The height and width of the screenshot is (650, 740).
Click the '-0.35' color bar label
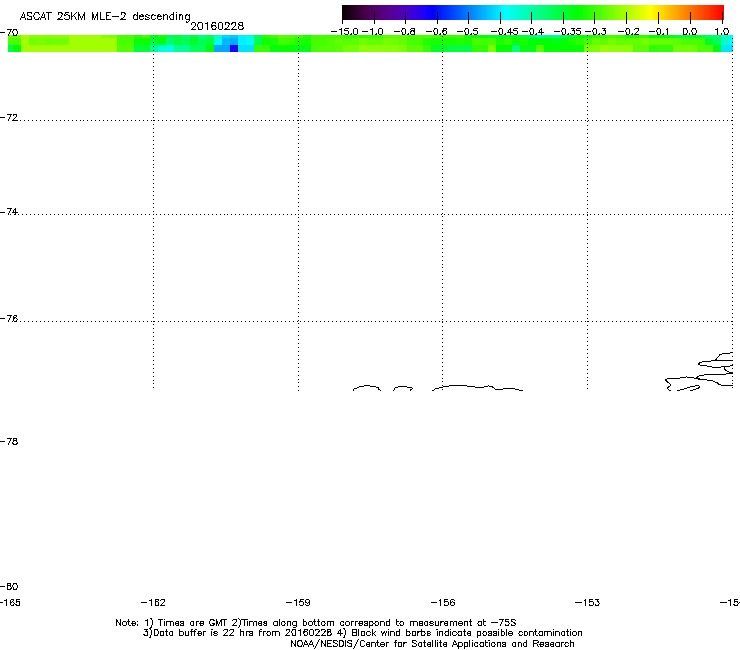pos(567,32)
